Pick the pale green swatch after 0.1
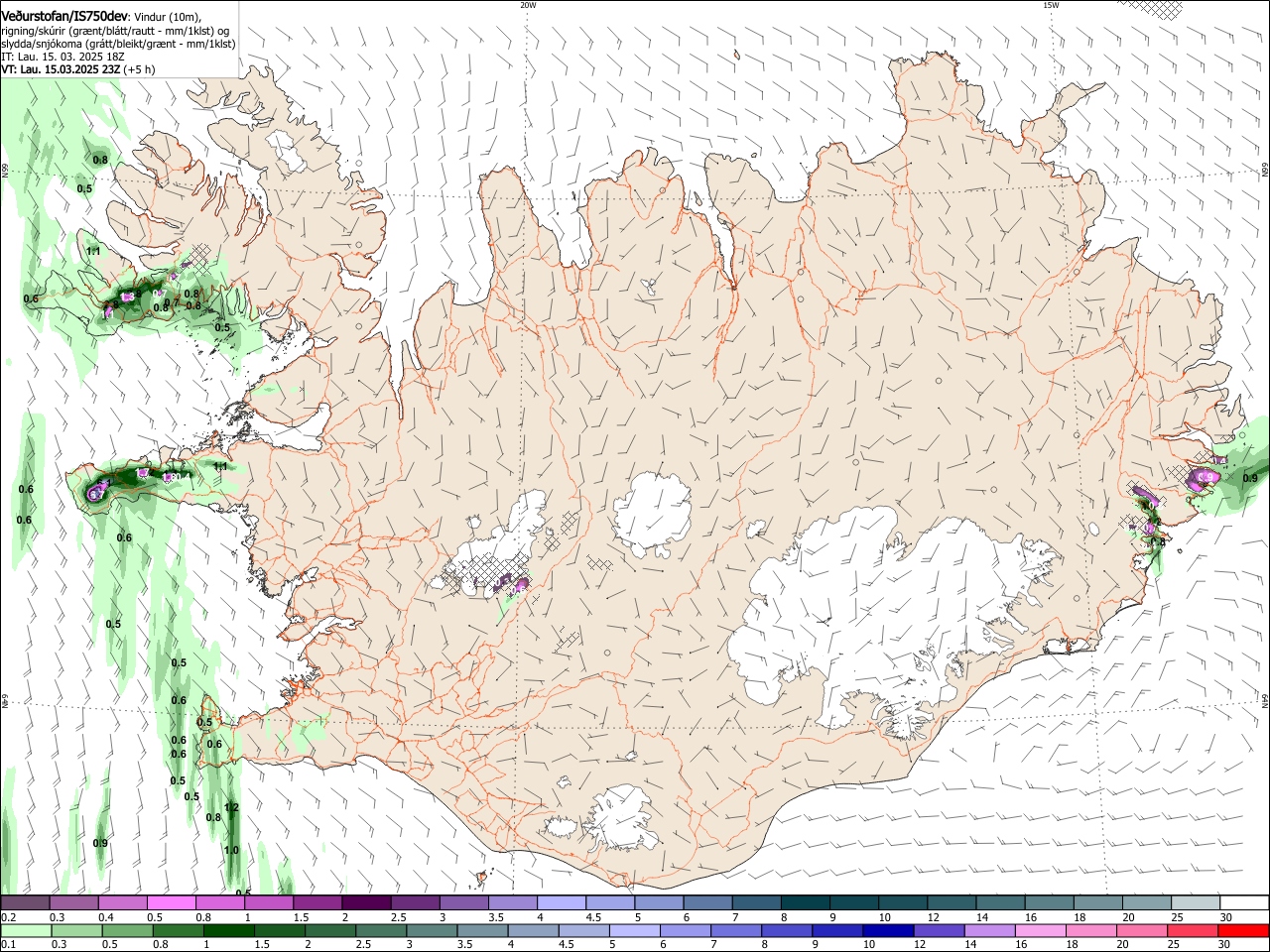The width and height of the screenshot is (1270, 952). coord(26,930)
